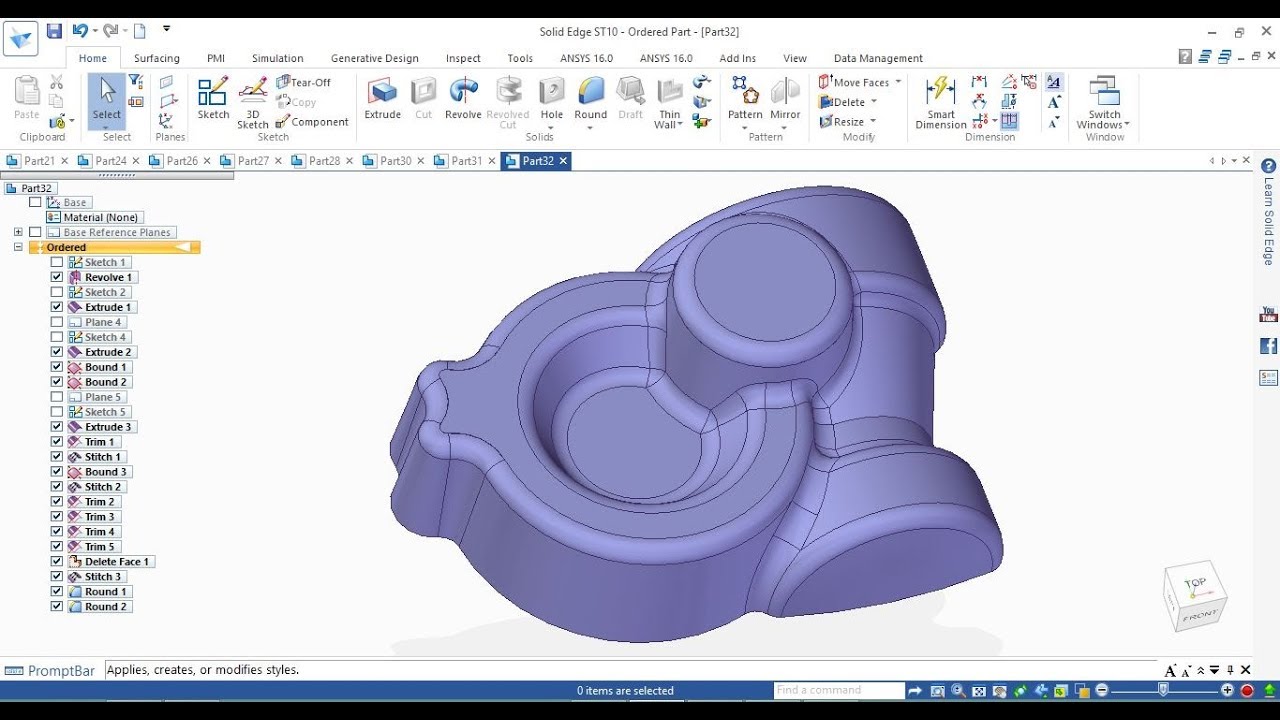The image size is (1280, 720).
Task: Select the Extrude tool
Action: 382,98
